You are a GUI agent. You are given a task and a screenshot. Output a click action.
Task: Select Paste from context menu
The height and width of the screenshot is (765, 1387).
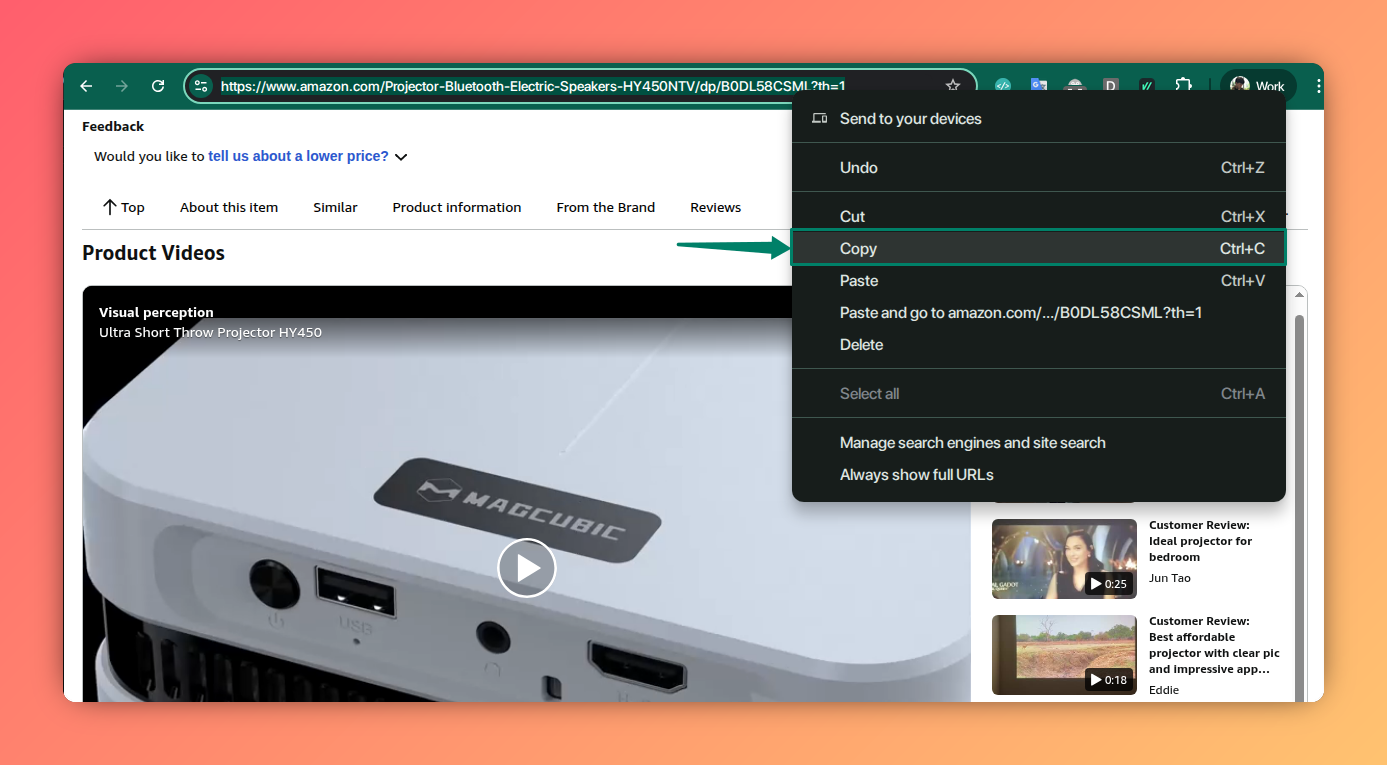(x=1038, y=280)
